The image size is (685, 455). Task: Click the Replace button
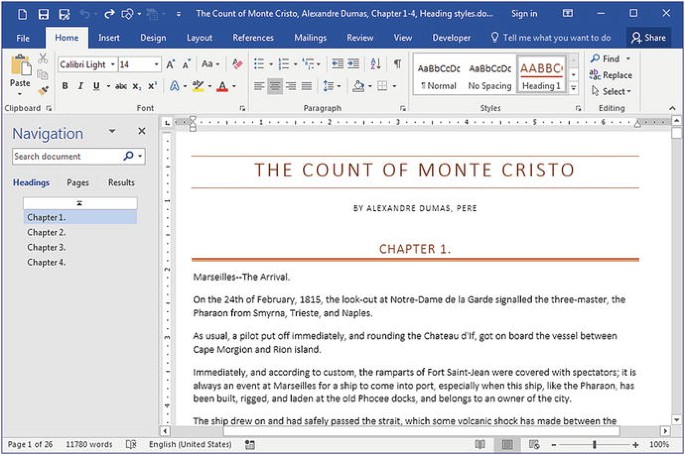611,75
